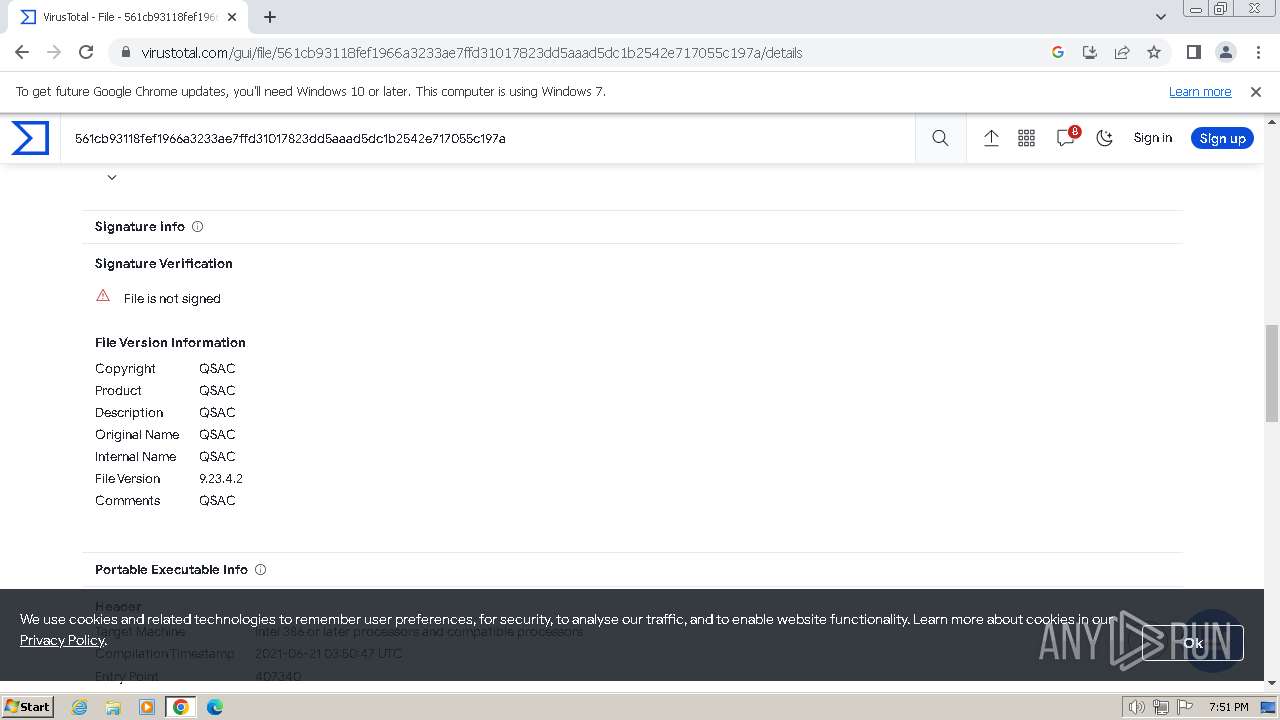The image size is (1280, 720).
Task: Upload a file via upload icon
Action: pyautogui.click(x=991, y=138)
